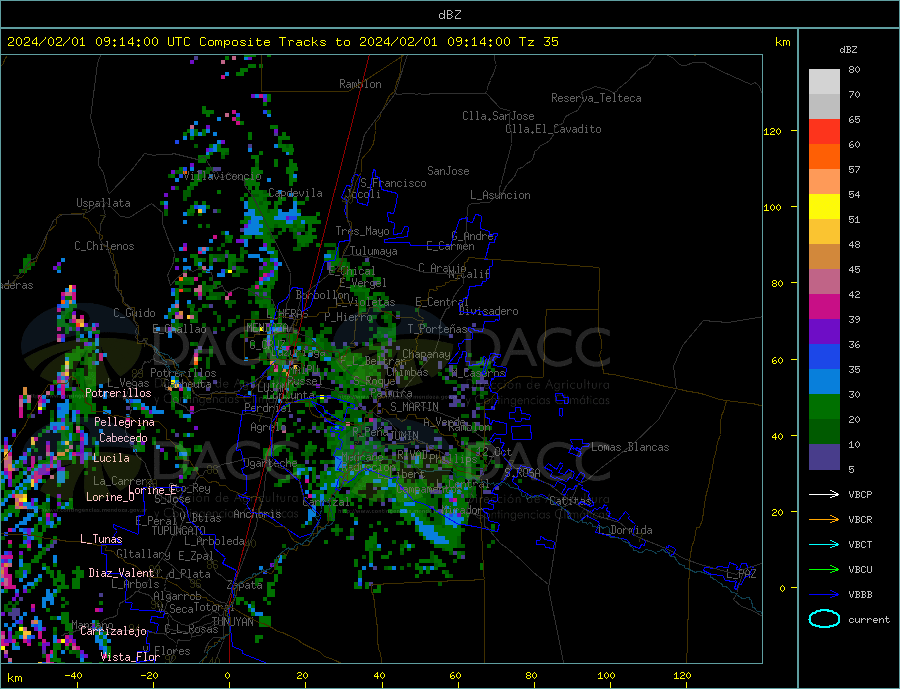Viewport: 900px width, 689px height.
Task: Click the 'Villavicencio' map label
Action: (x=223, y=176)
